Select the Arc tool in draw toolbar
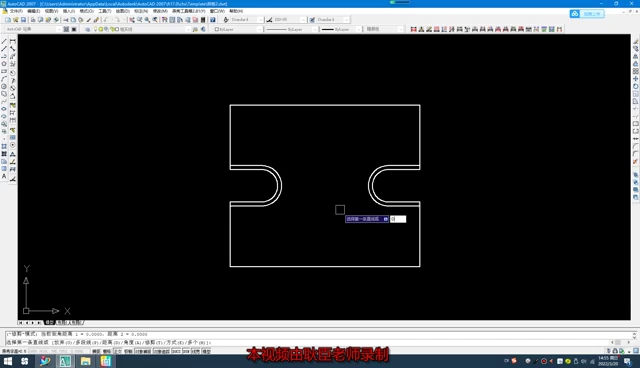Screen dimensions: 640x368 coord(4,79)
